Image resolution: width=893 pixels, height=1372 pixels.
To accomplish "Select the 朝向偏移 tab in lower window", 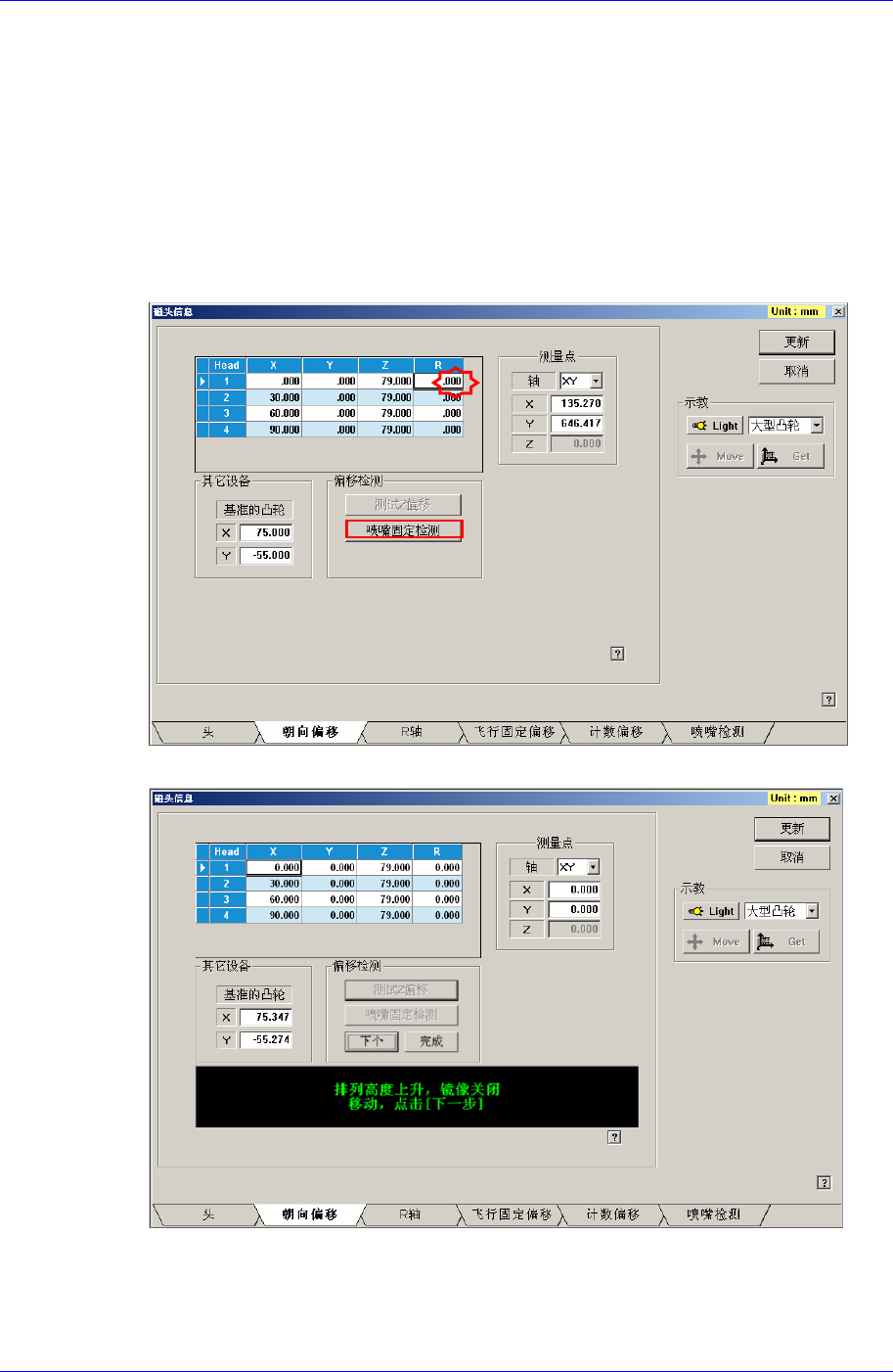I will pyautogui.click(x=309, y=1214).
